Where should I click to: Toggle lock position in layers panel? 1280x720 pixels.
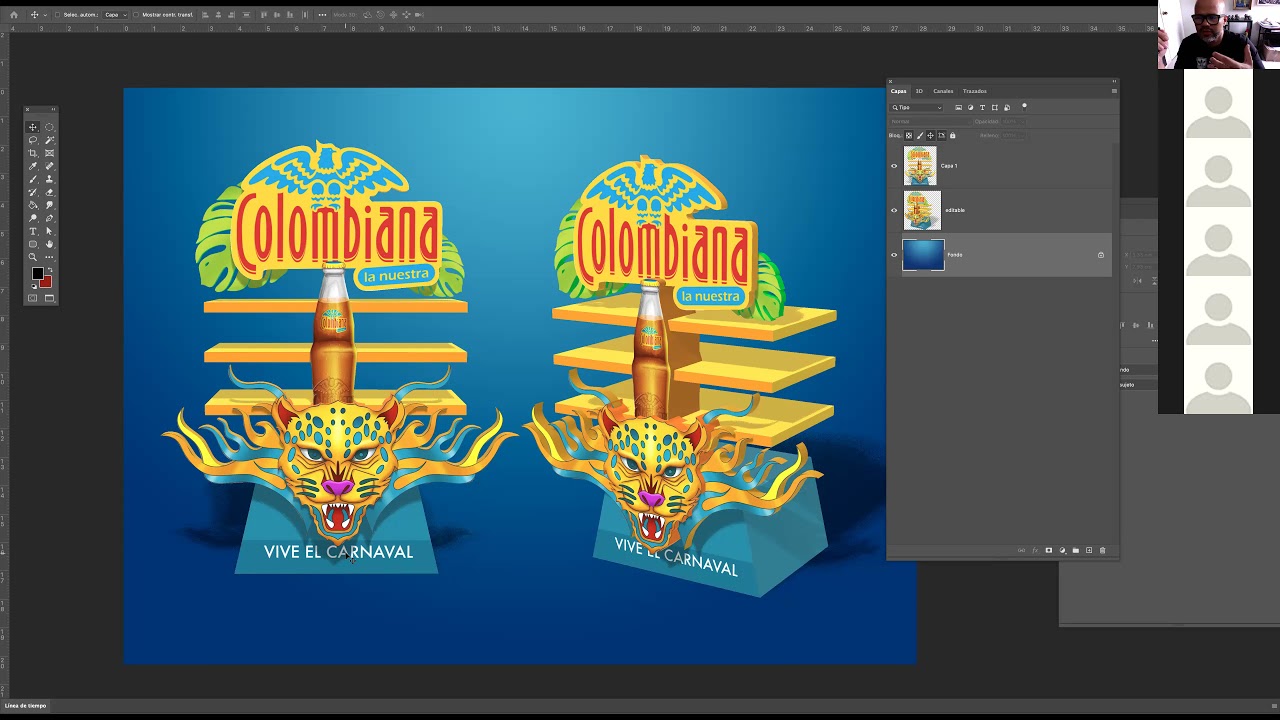[x=930, y=135]
